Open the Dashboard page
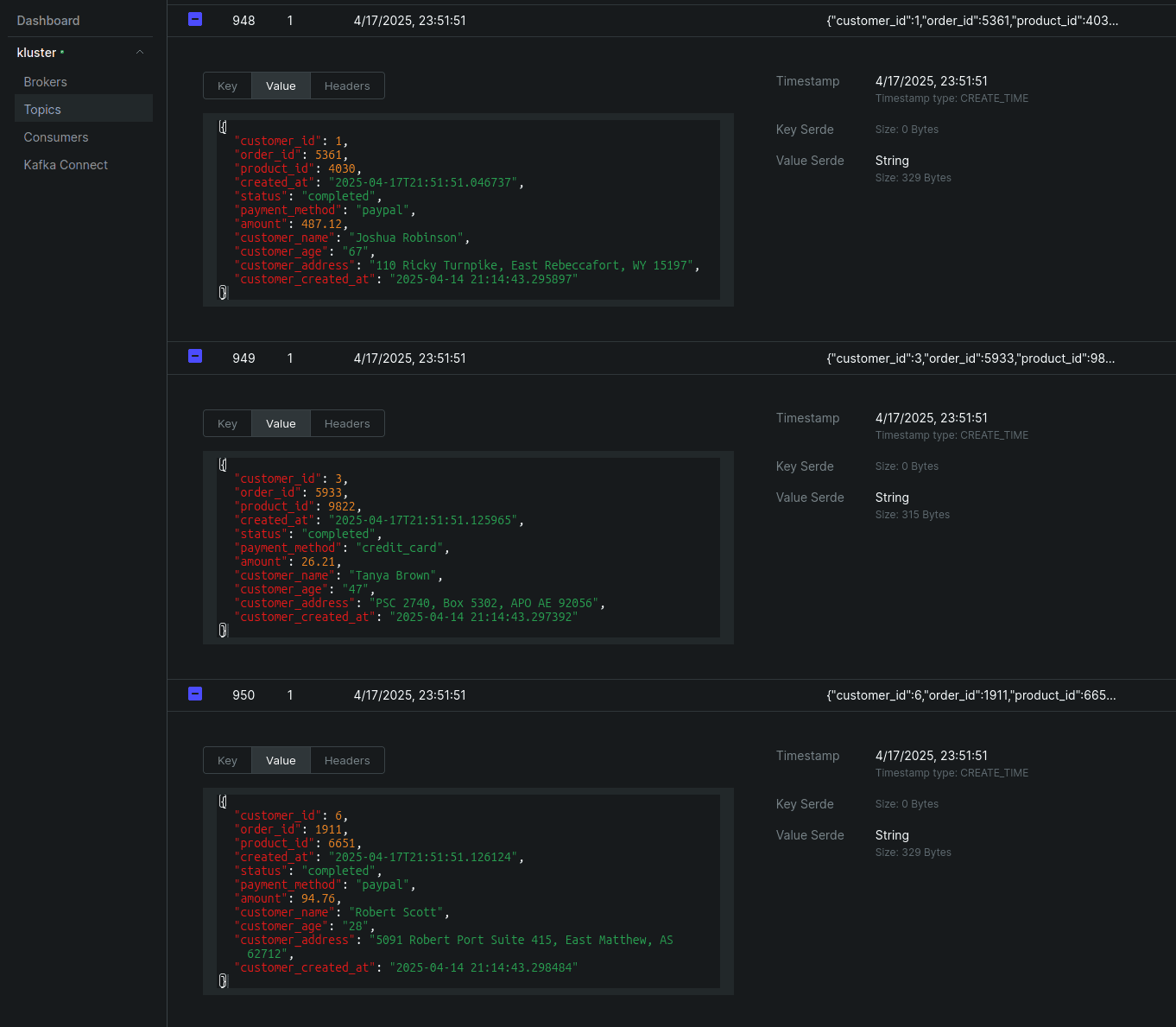 tap(48, 21)
